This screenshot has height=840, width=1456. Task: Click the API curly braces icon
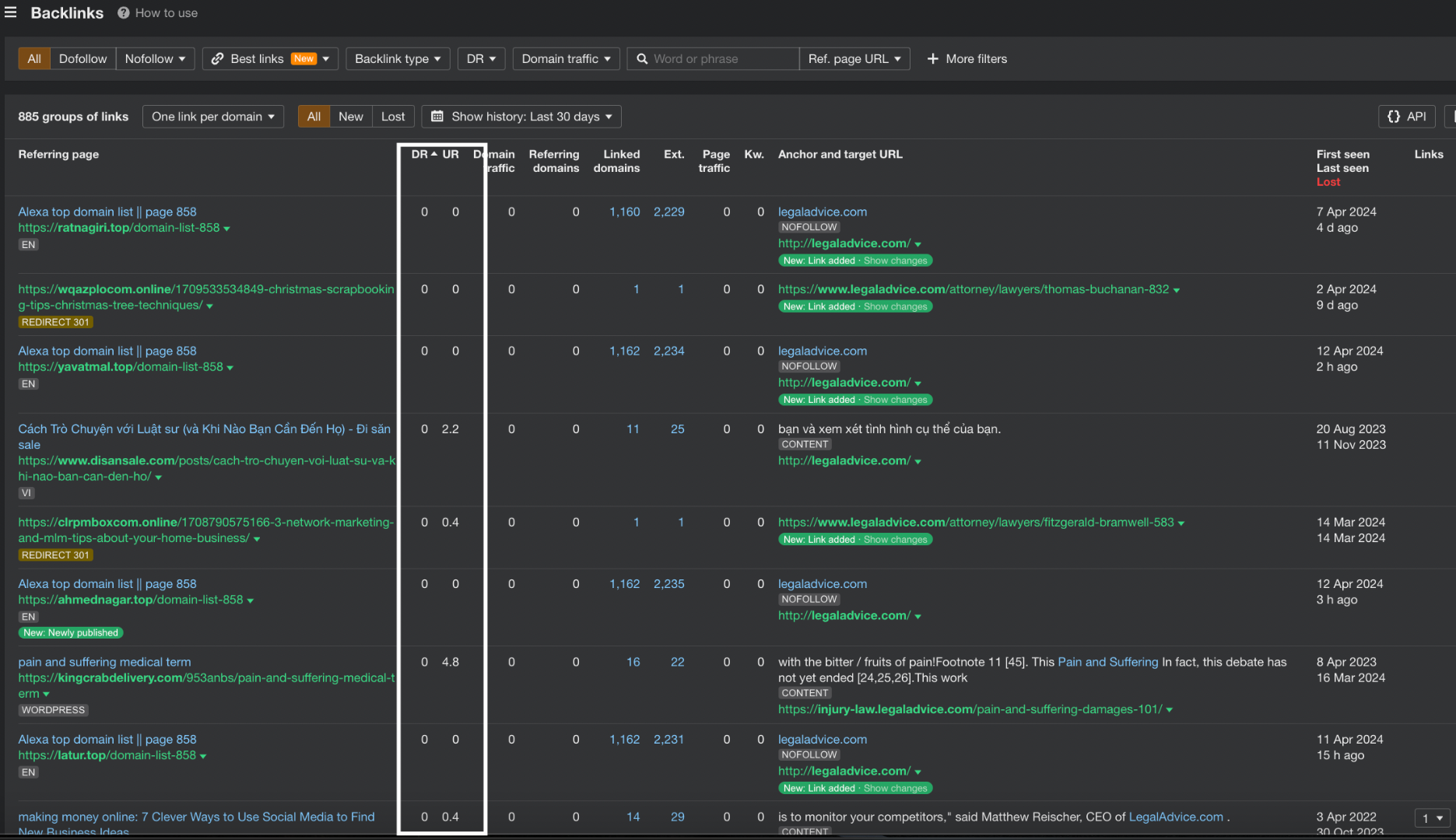pyautogui.click(x=1394, y=117)
